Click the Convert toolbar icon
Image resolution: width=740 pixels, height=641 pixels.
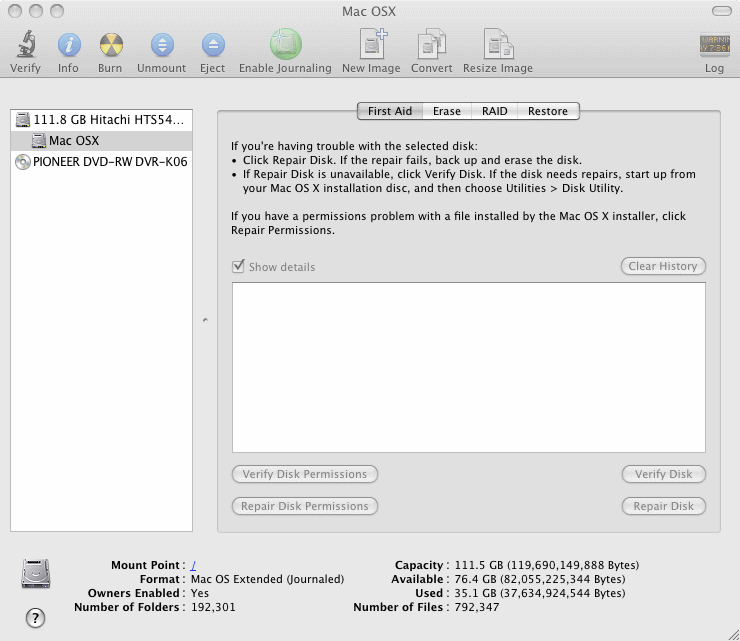click(x=431, y=44)
